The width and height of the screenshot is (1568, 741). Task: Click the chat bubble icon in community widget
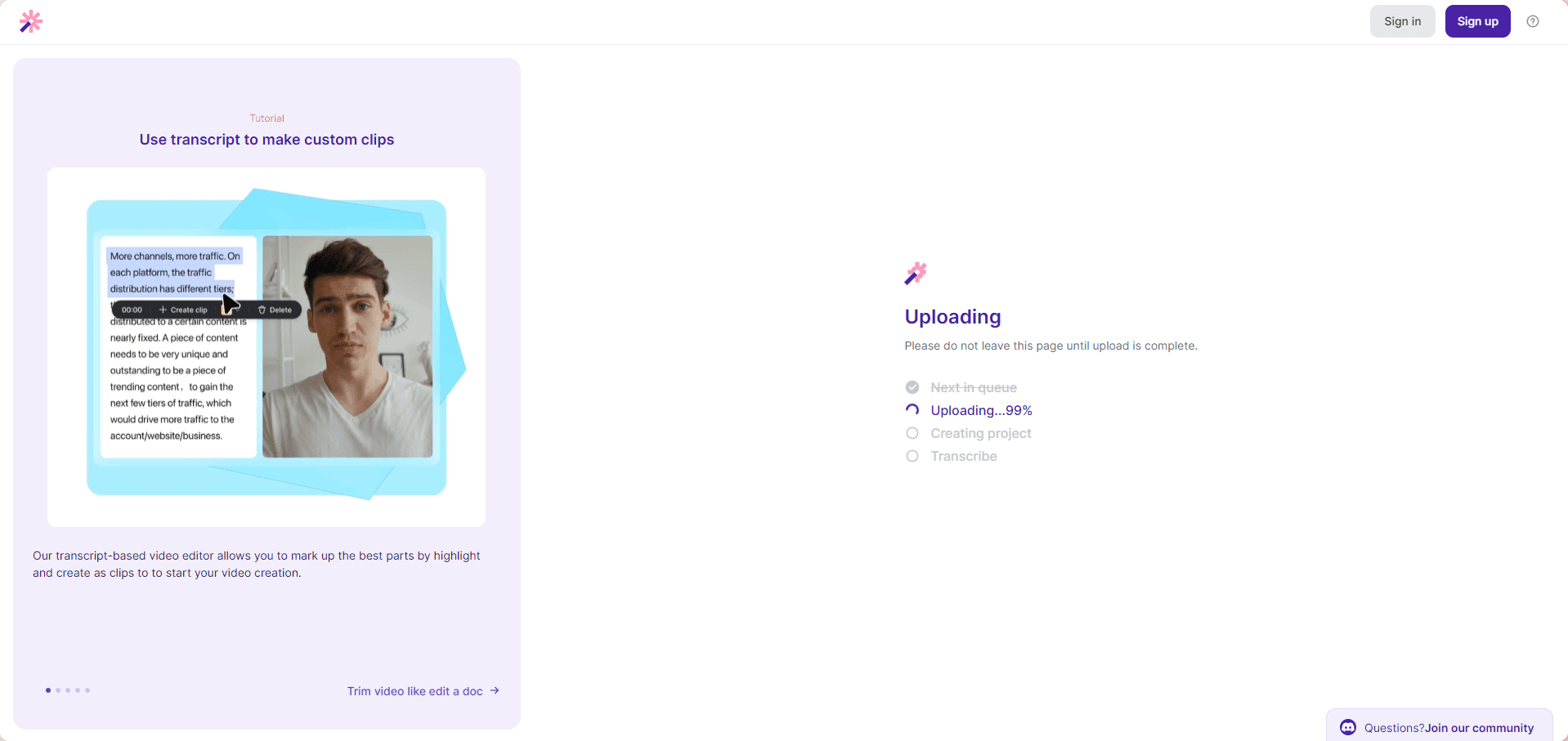point(1348,727)
